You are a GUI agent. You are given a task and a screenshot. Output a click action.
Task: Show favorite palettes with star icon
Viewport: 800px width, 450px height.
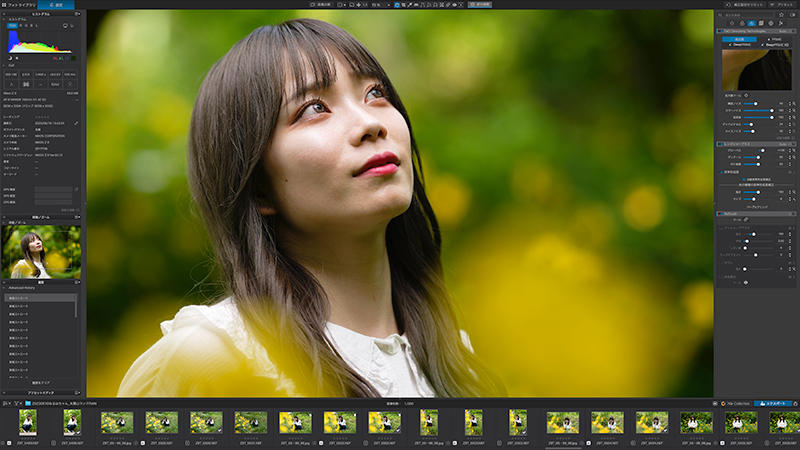pyautogui.click(x=781, y=15)
